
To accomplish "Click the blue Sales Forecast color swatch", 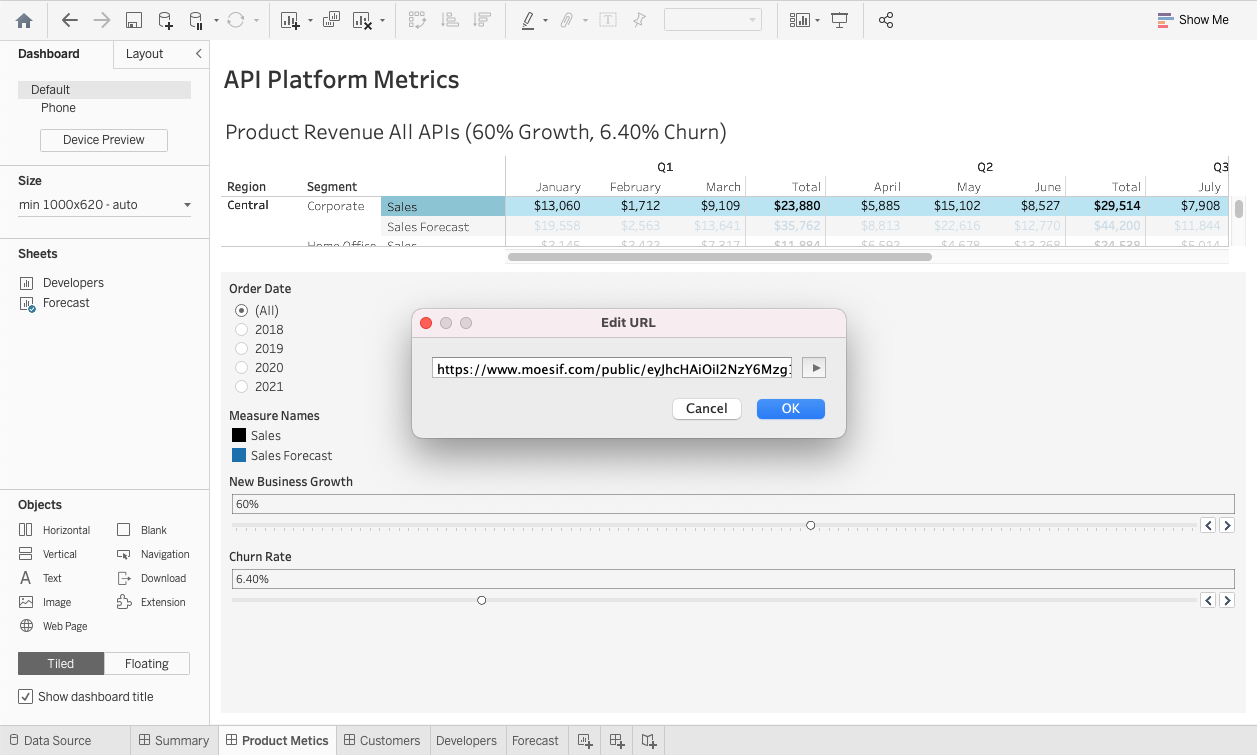I will coord(239,455).
